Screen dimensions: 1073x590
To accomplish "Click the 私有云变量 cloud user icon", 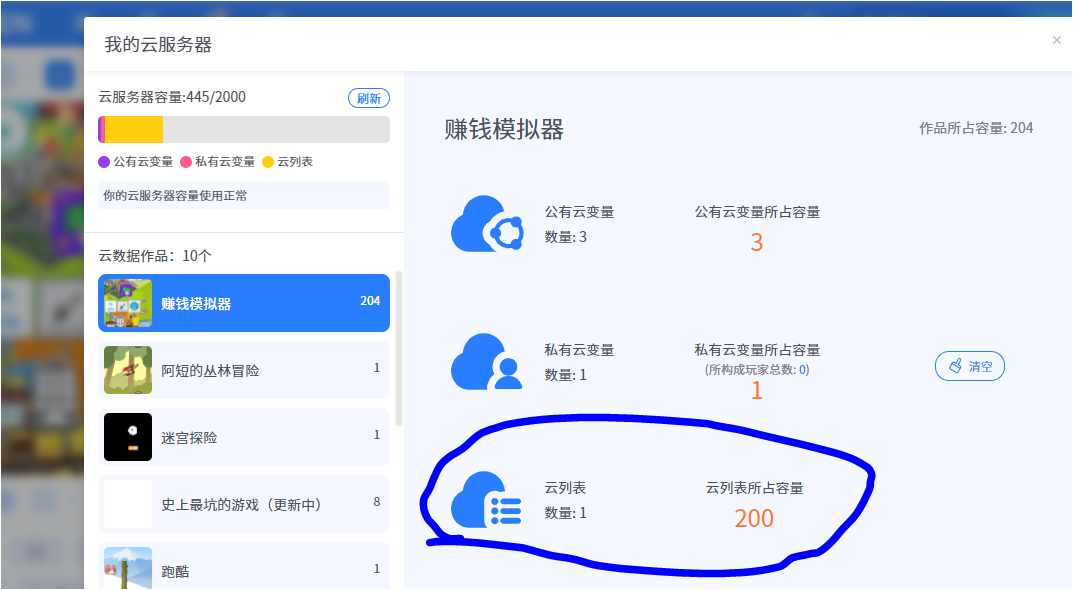I will coord(487,361).
